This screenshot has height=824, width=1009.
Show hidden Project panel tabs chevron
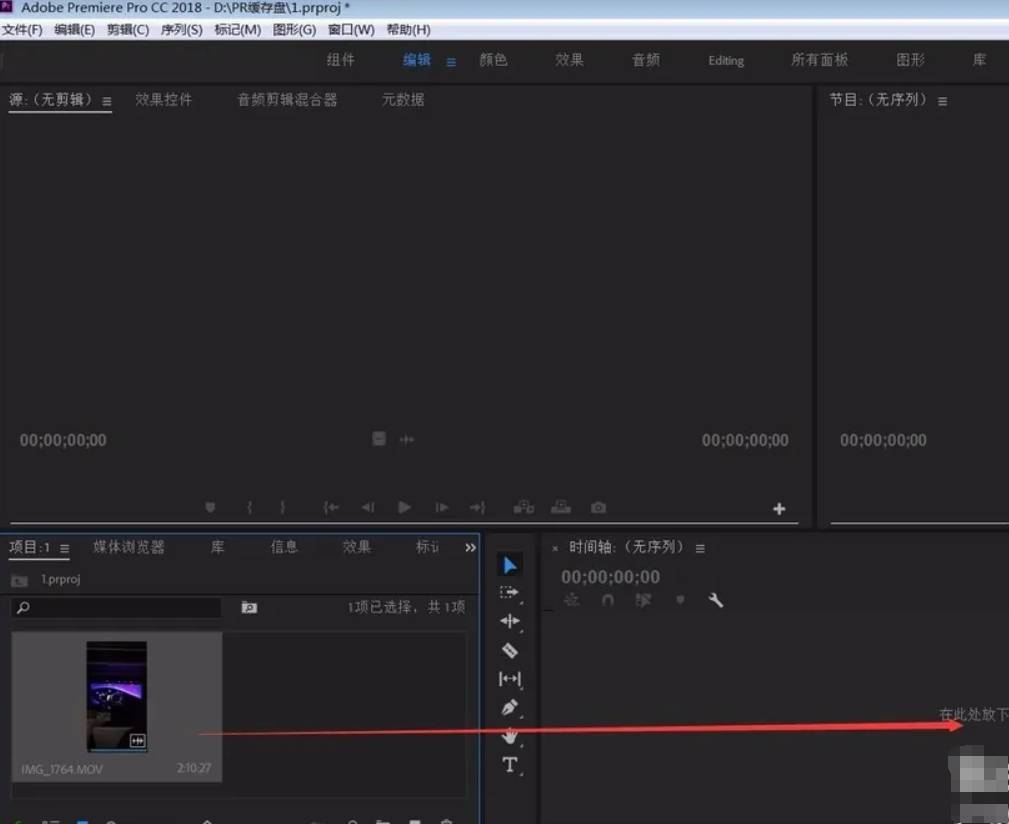(x=470, y=547)
